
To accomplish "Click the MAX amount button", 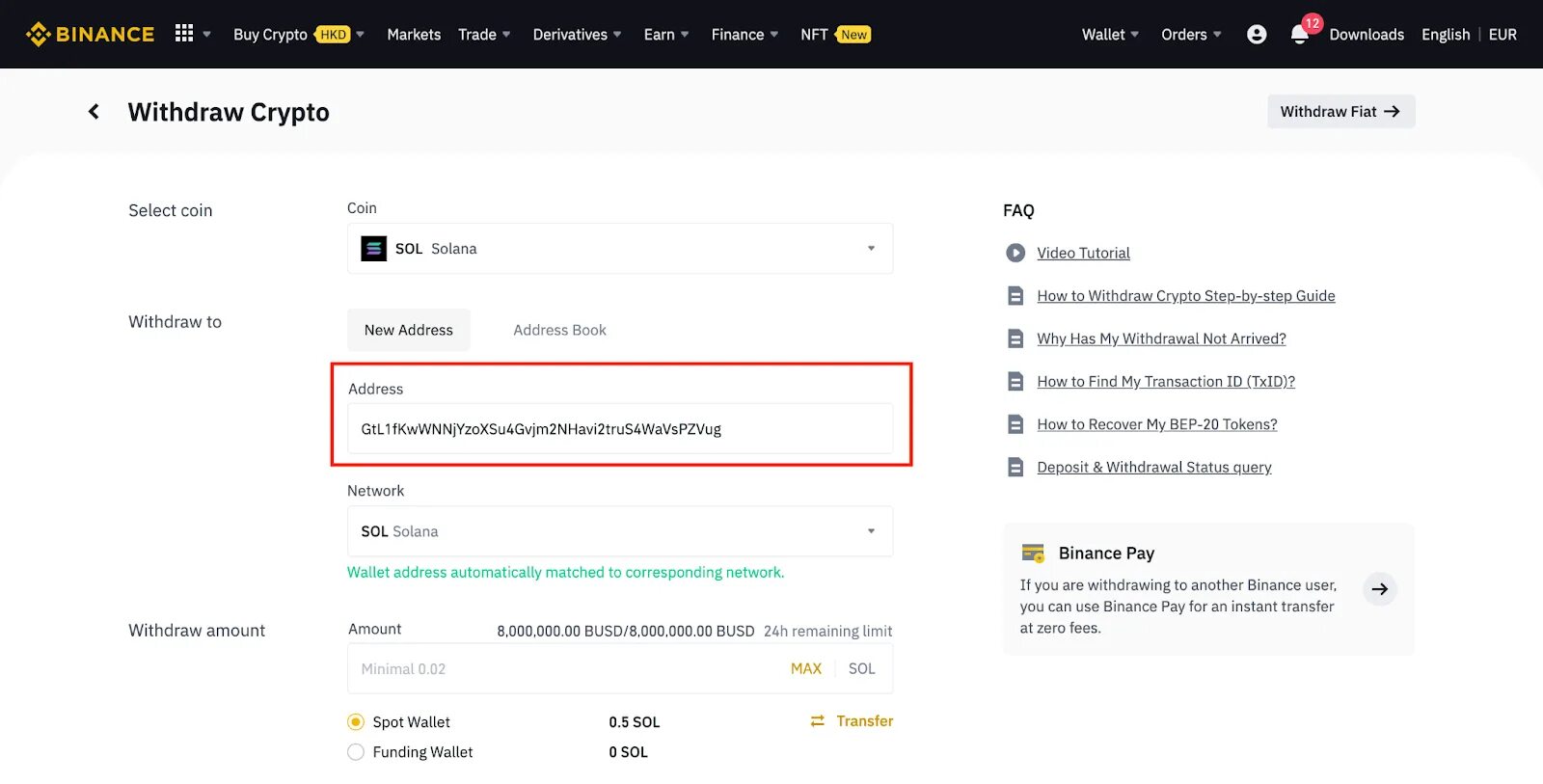I will (806, 669).
